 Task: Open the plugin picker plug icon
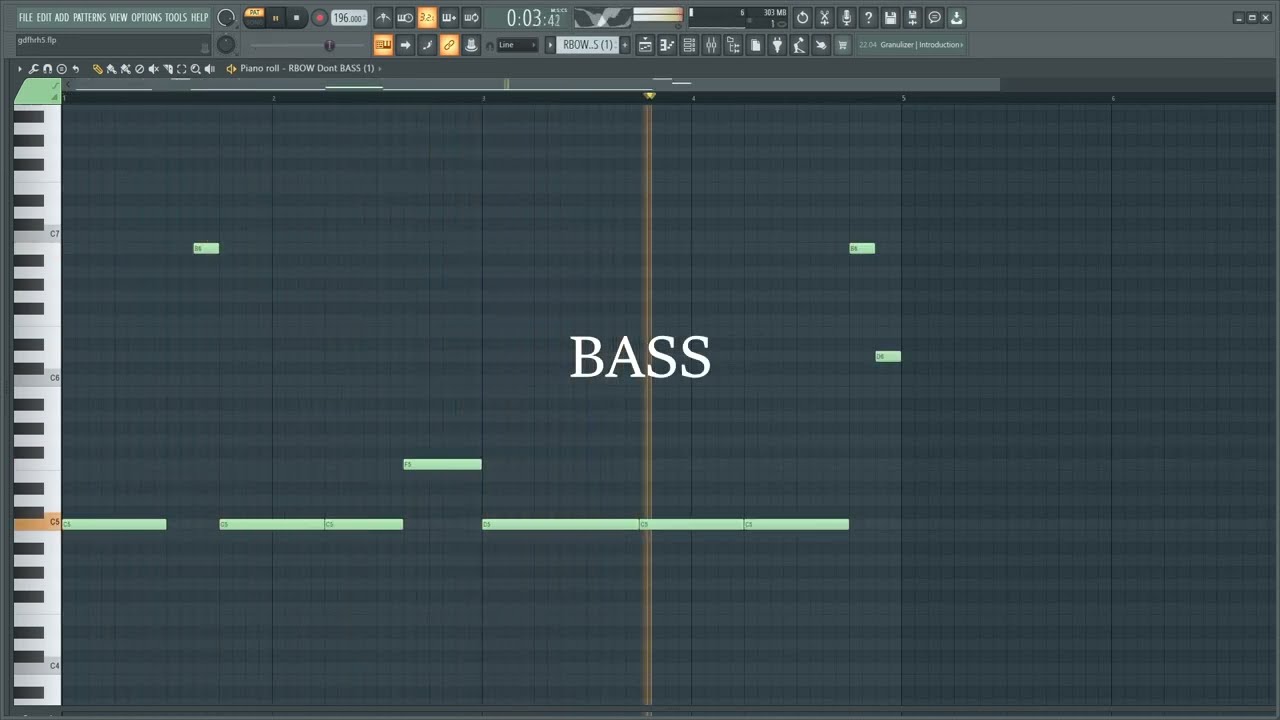pyautogui.click(x=777, y=45)
